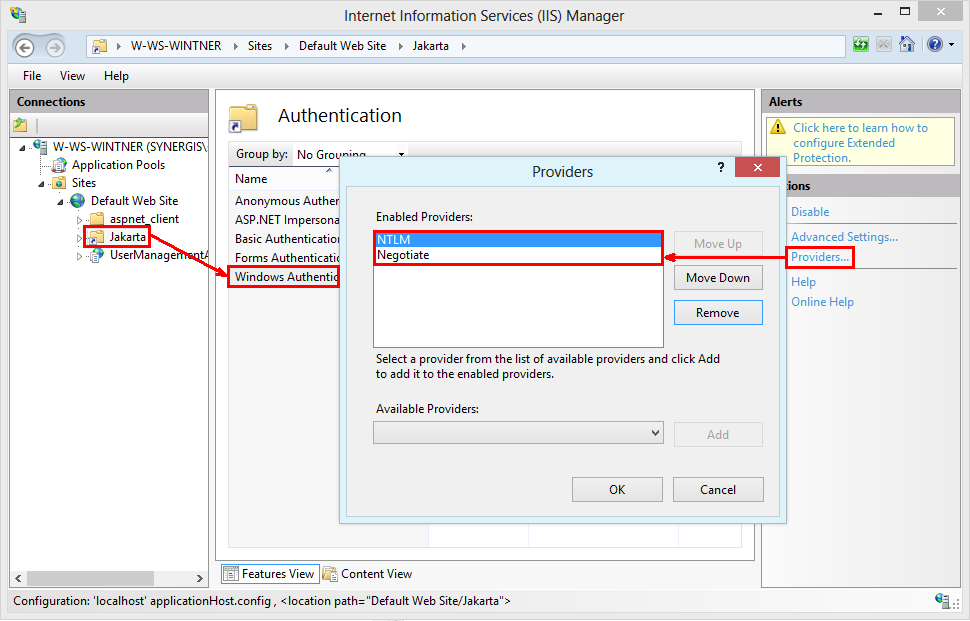Open the Group by No Grouping dropdown
This screenshot has height=621, width=970.
pyautogui.click(x=400, y=153)
